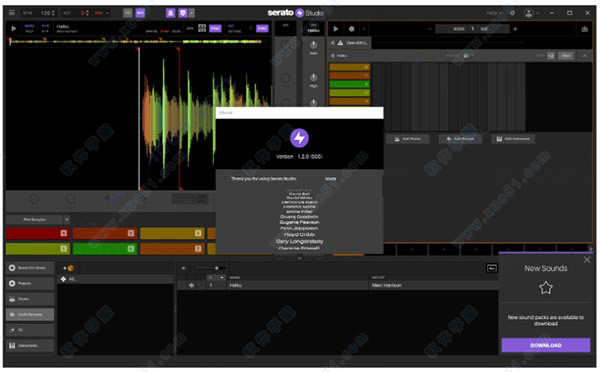Image resolution: width=600 pixels, height=372 pixels.
Task: Select the Audio Samples tab
Action: tap(30, 315)
